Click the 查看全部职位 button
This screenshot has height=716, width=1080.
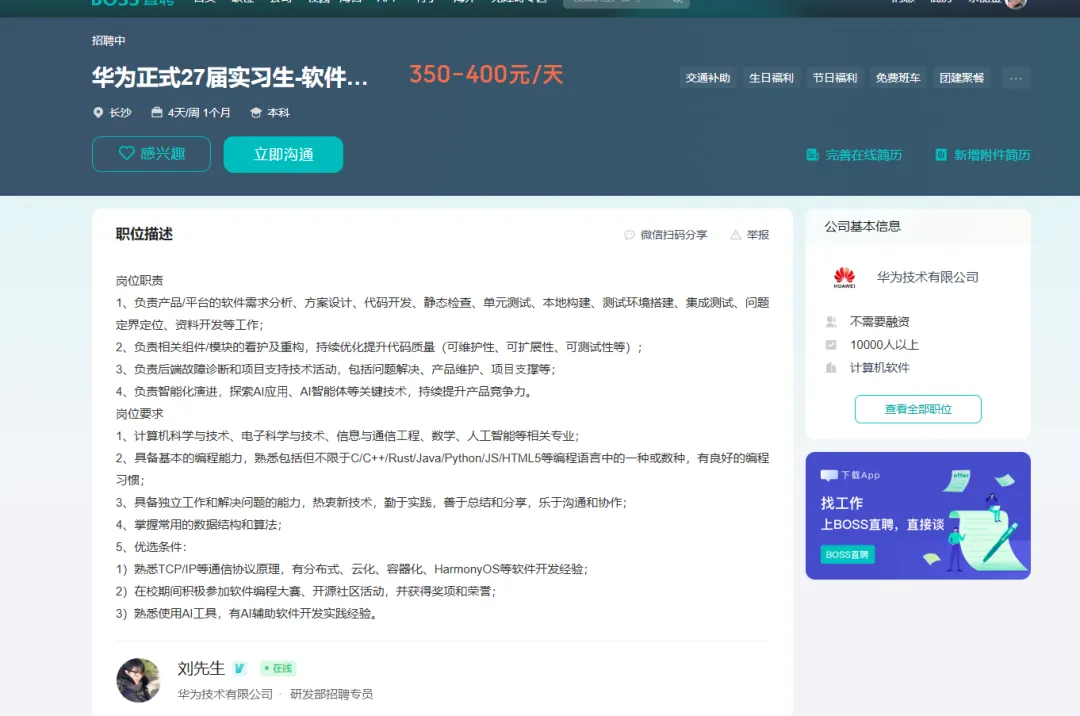click(x=918, y=409)
